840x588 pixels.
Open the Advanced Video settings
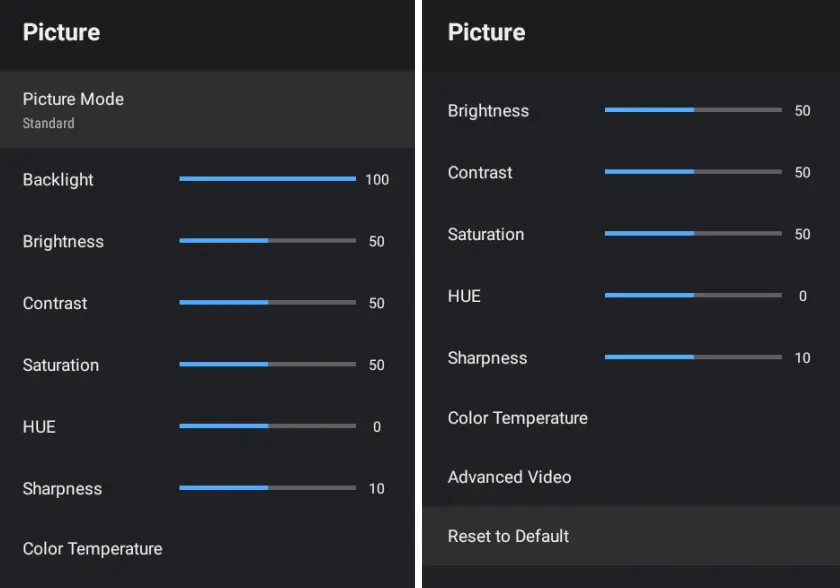(x=510, y=477)
